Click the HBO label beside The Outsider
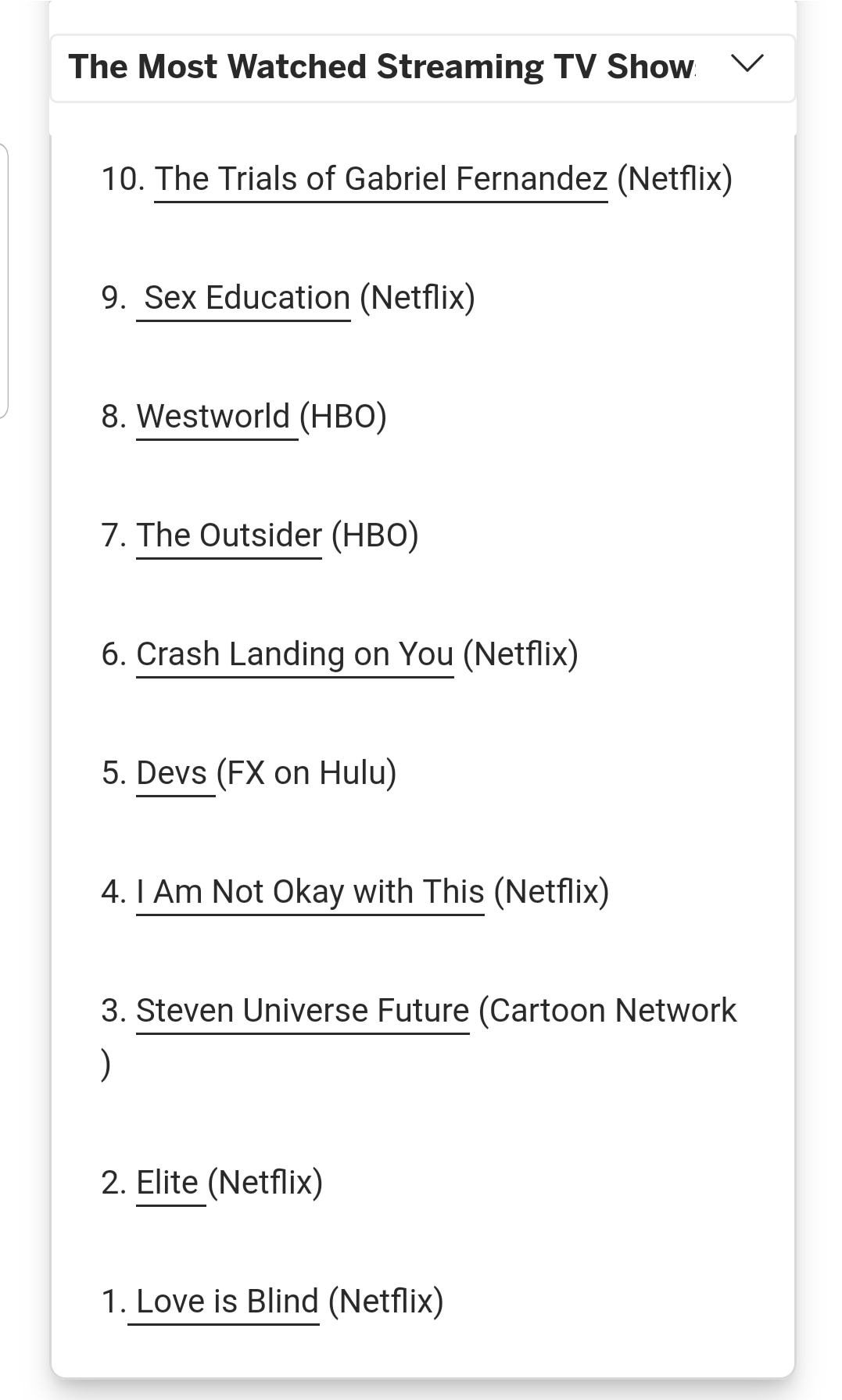This screenshot has width=842, height=1400. [x=375, y=535]
